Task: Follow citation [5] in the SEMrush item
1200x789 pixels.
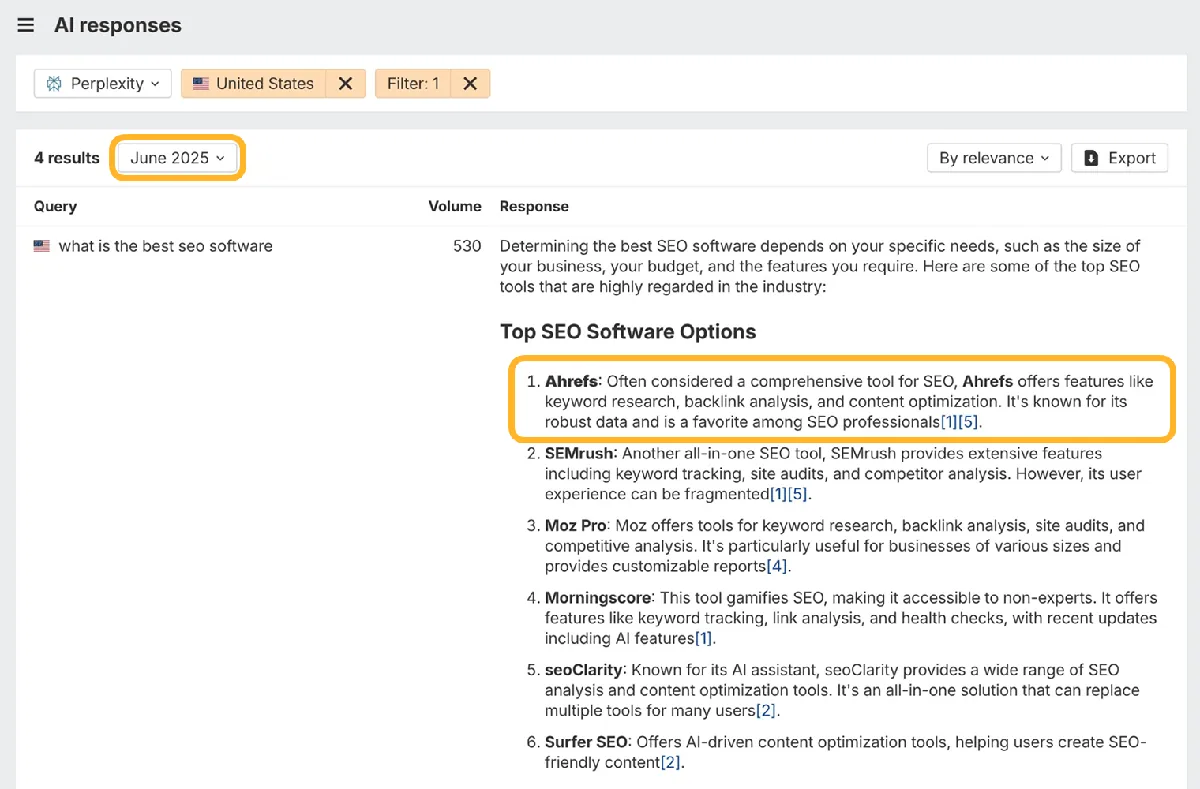Action: pos(797,494)
